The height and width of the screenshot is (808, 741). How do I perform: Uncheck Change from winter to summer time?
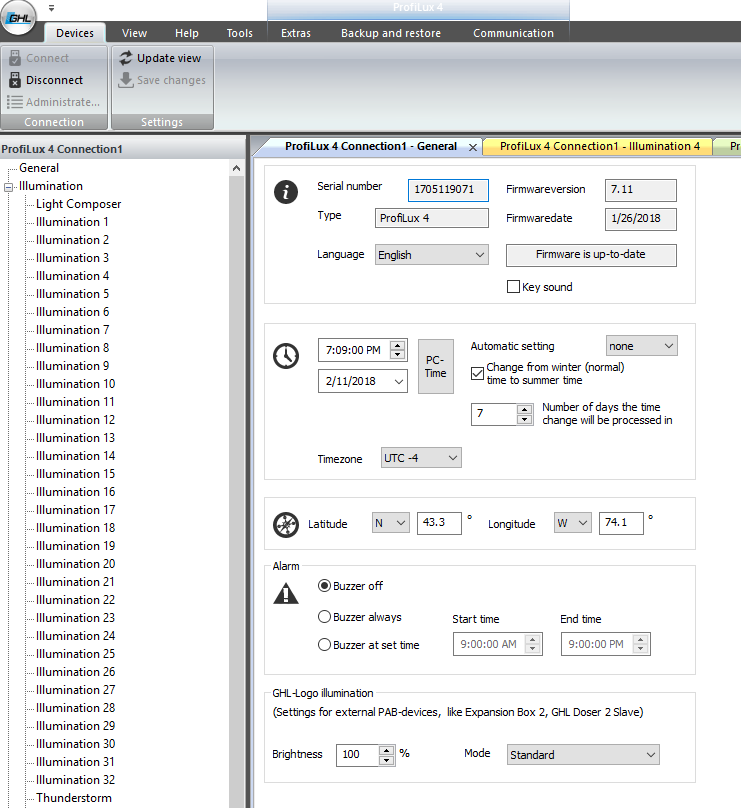[478, 373]
